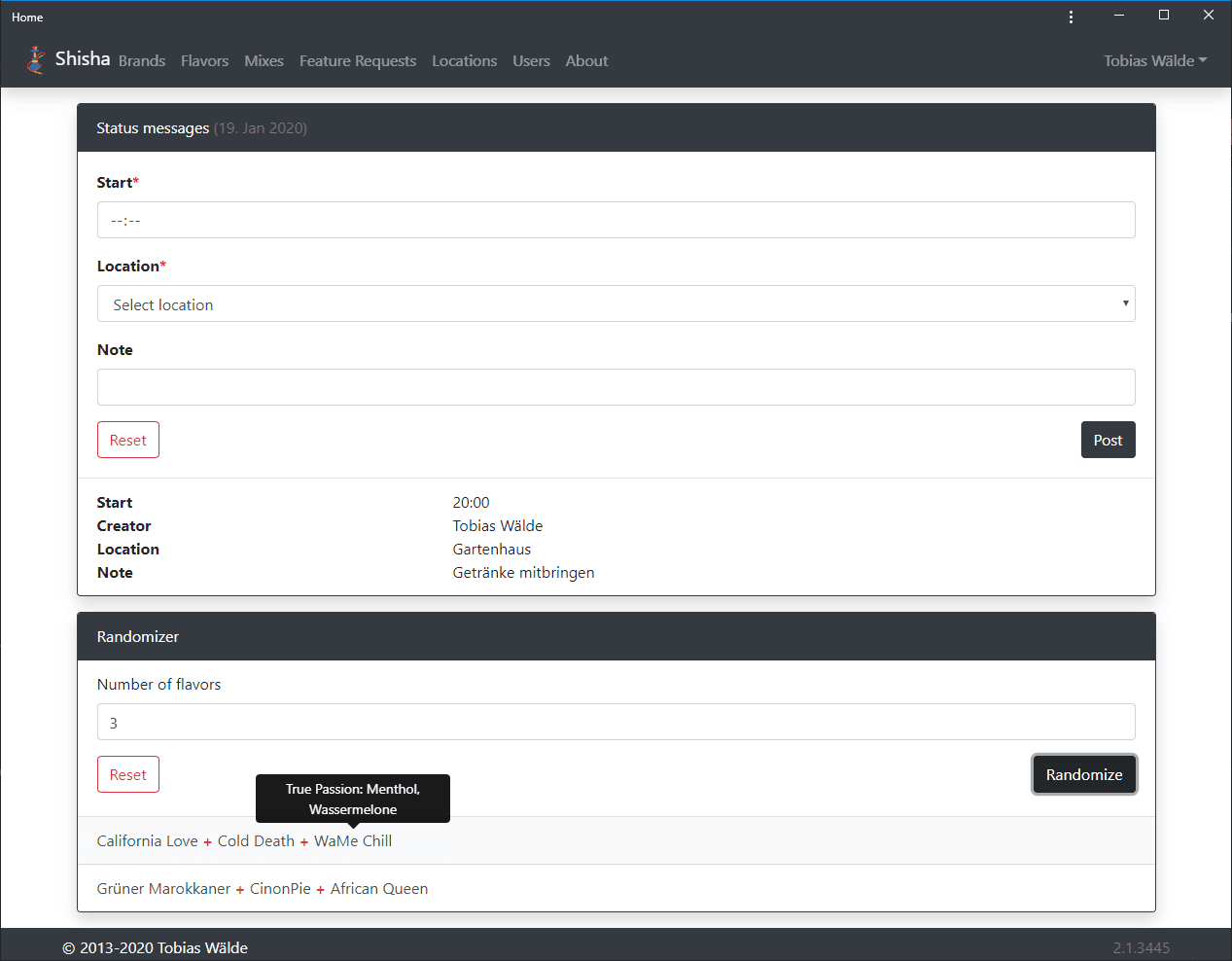Go to the Flavors page
The width and height of the screenshot is (1232, 961).
(x=204, y=61)
